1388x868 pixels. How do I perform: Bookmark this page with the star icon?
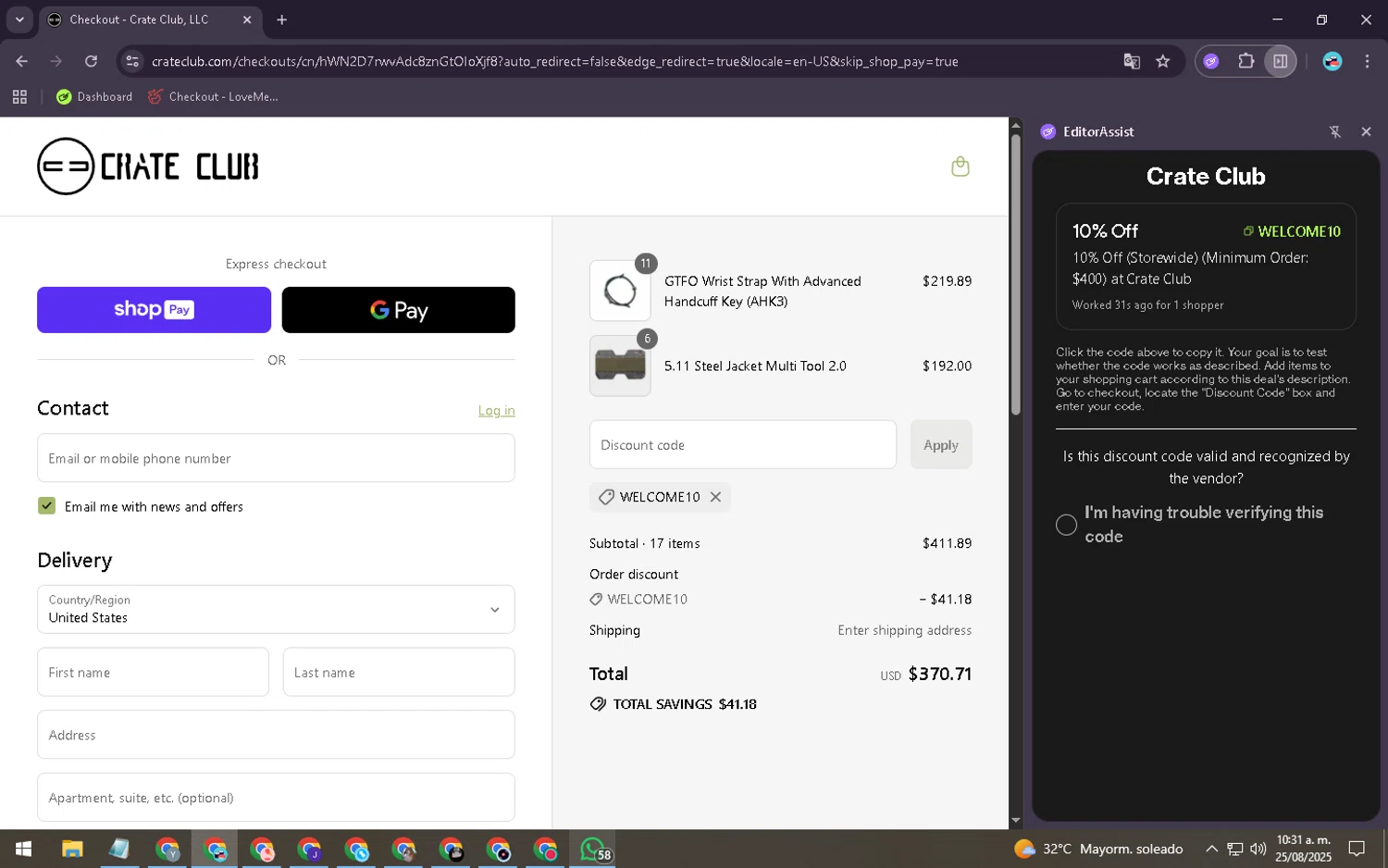(1163, 61)
